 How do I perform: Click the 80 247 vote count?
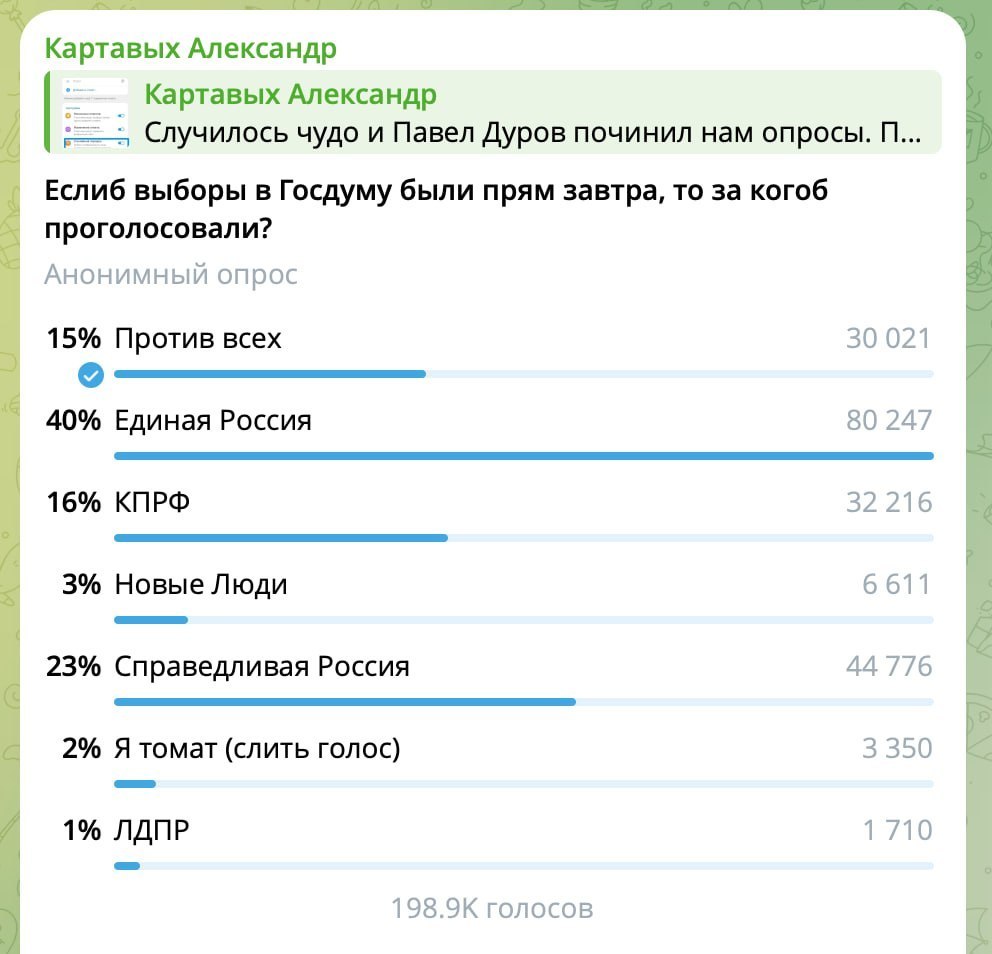(888, 421)
